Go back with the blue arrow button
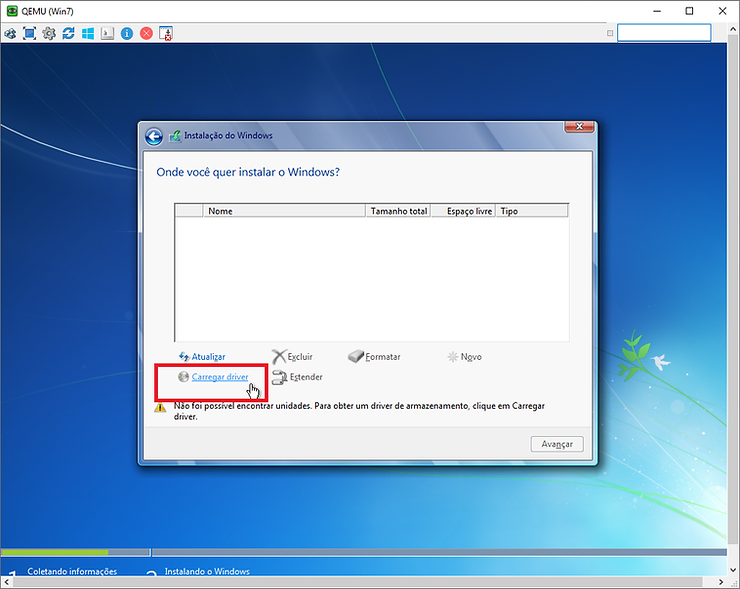 tap(154, 137)
